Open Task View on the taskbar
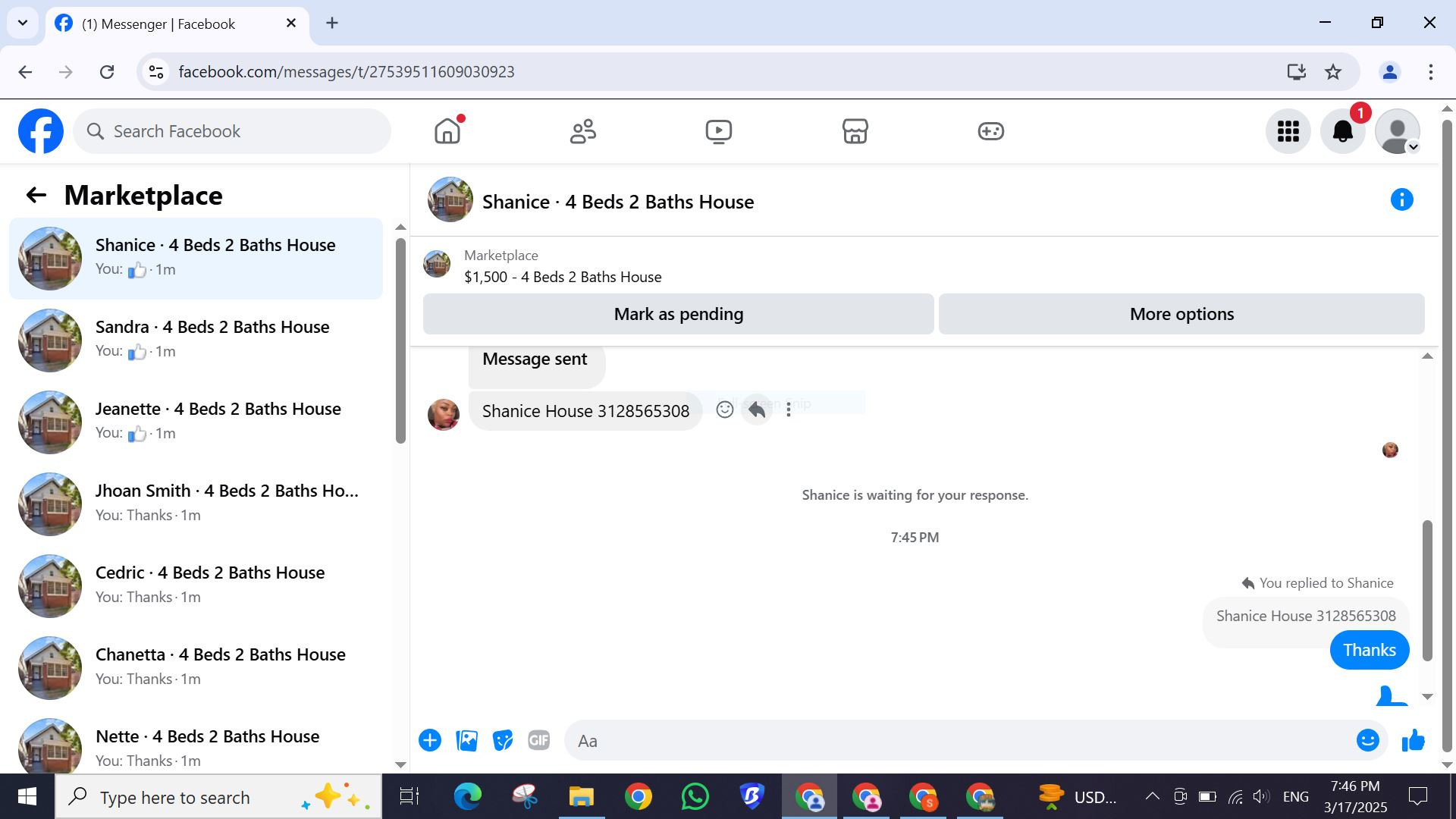1456x819 pixels. 409,797
